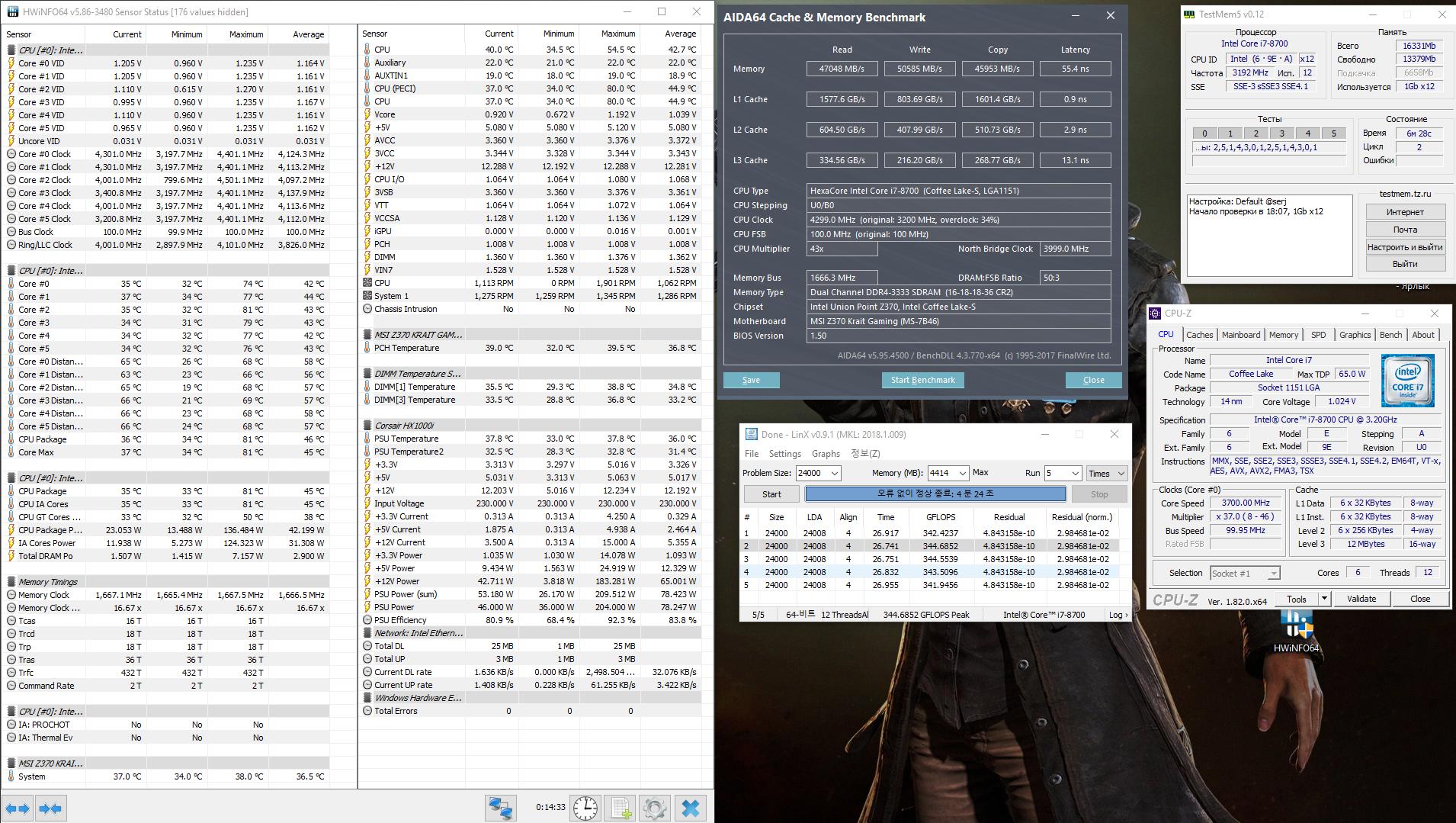Viewport: 1456px width, 823px height.
Task: Open the LinX Settings menu
Action: click(784, 454)
